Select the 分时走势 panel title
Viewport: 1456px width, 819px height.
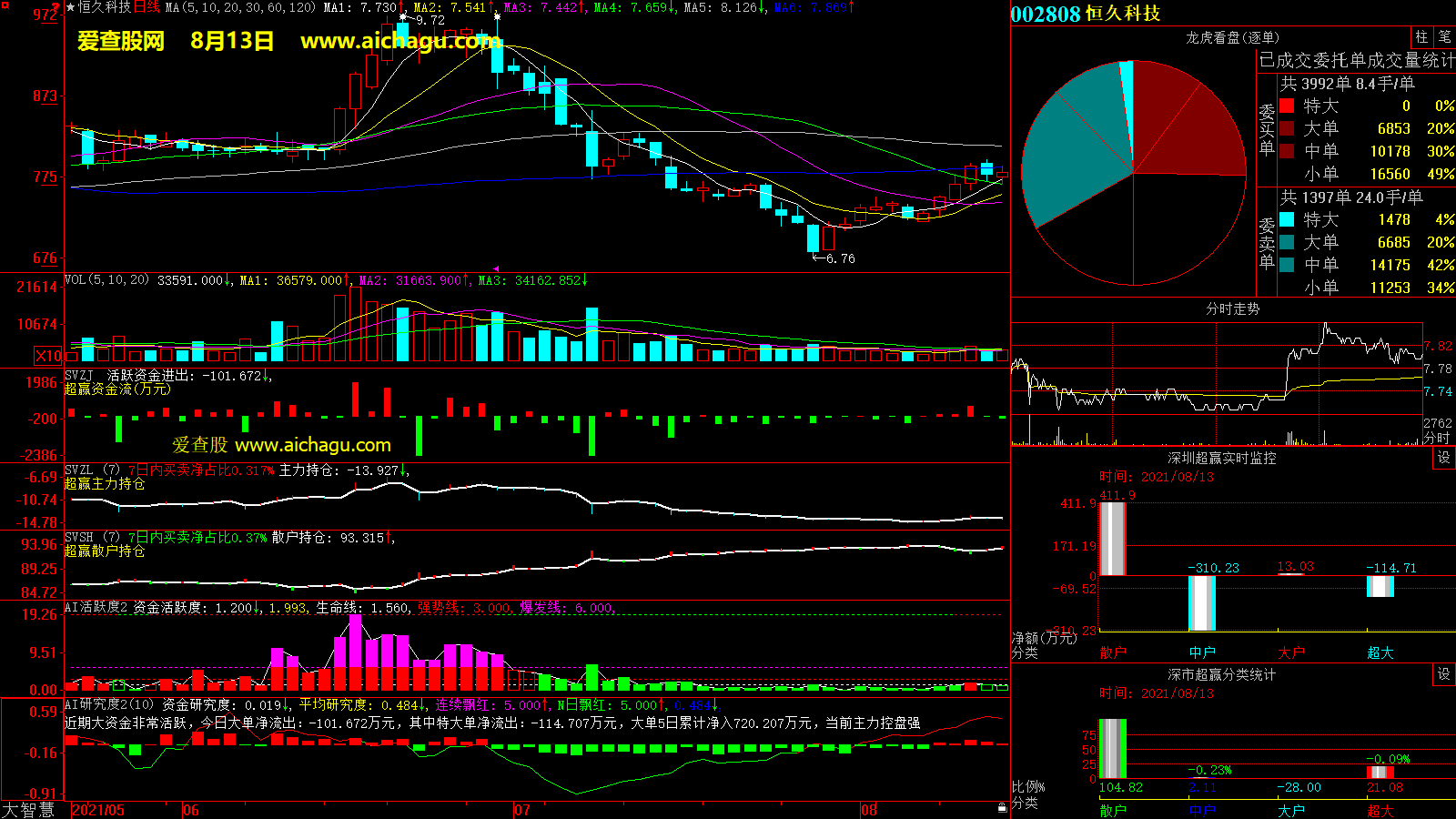click(1232, 309)
